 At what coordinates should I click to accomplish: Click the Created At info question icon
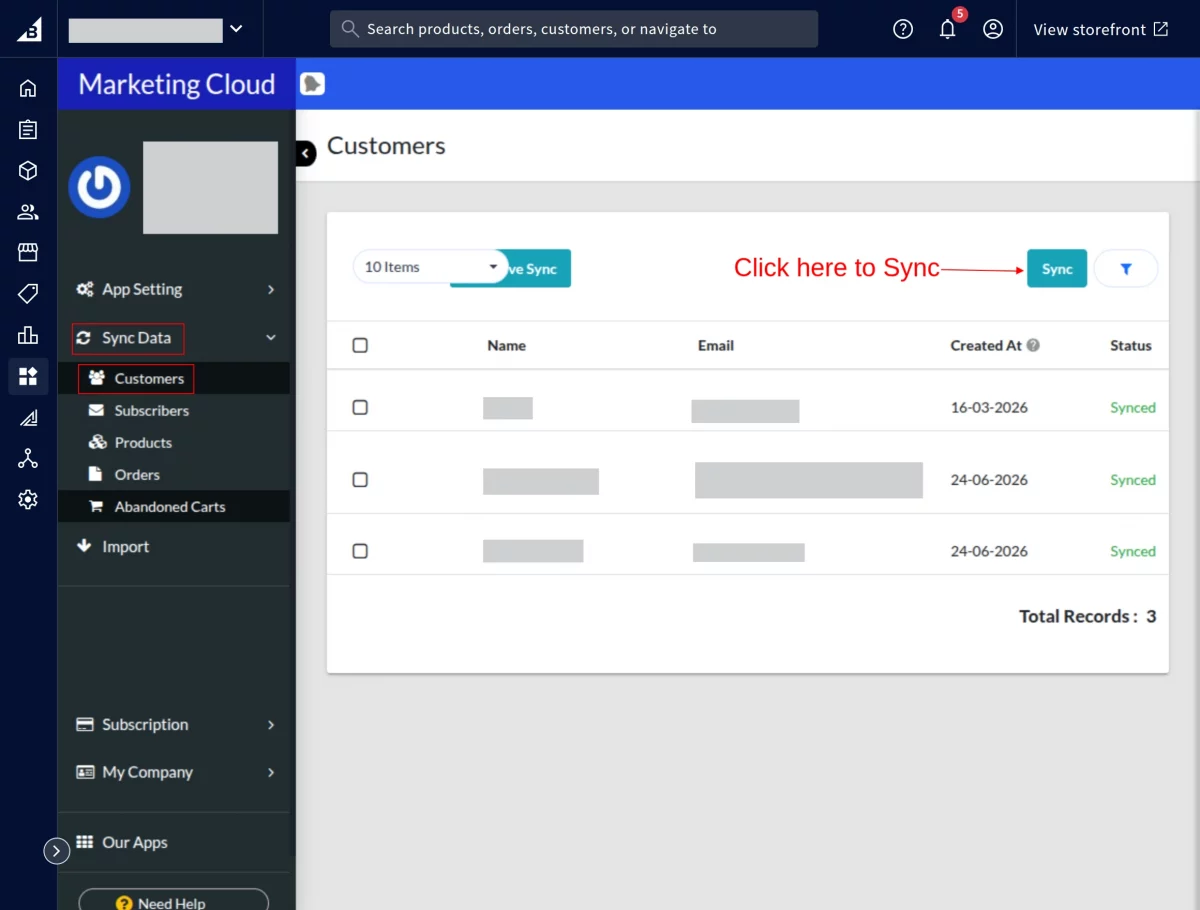pos(1033,345)
